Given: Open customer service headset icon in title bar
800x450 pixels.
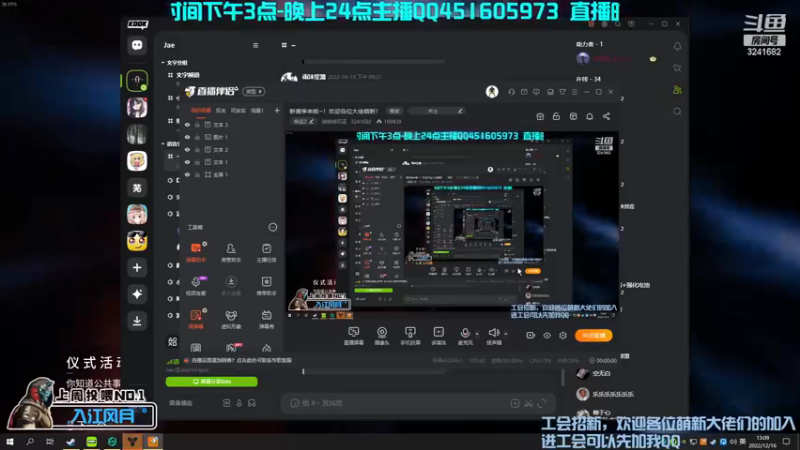Looking at the screenshot, I should click(x=511, y=92).
